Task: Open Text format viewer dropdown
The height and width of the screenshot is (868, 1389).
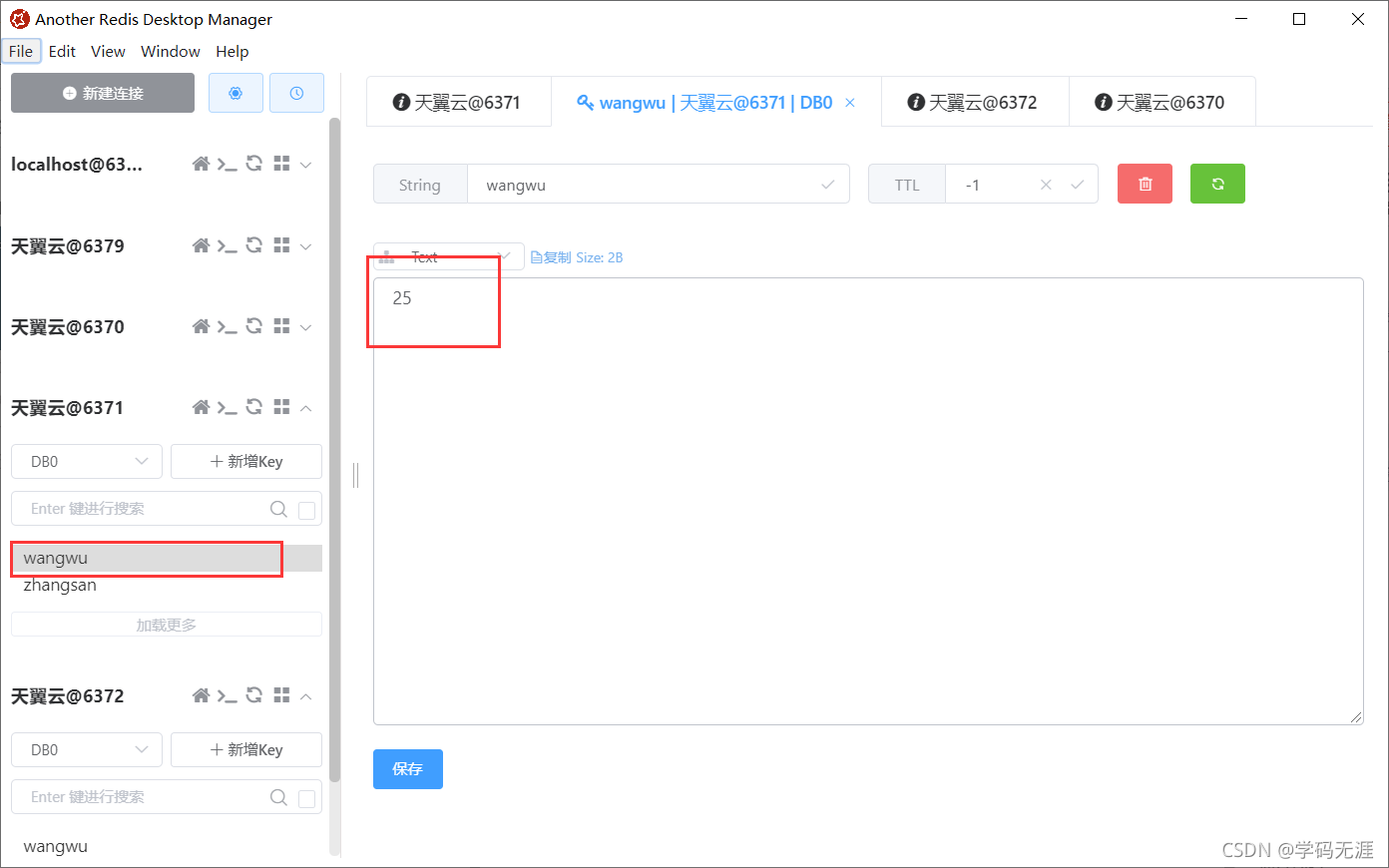Action: point(449,256)
